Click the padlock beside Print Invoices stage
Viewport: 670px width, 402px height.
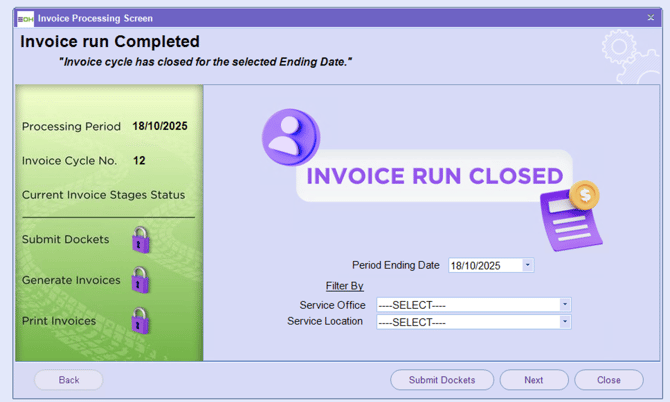141,321
